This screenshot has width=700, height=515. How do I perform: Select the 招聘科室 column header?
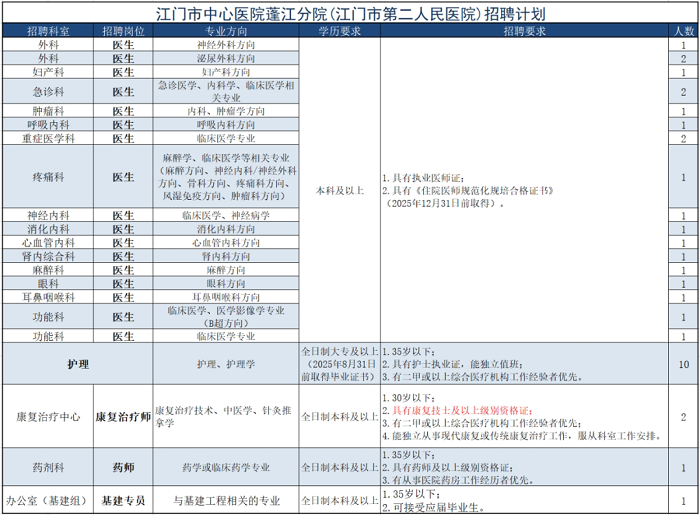(x=48, y=31)
